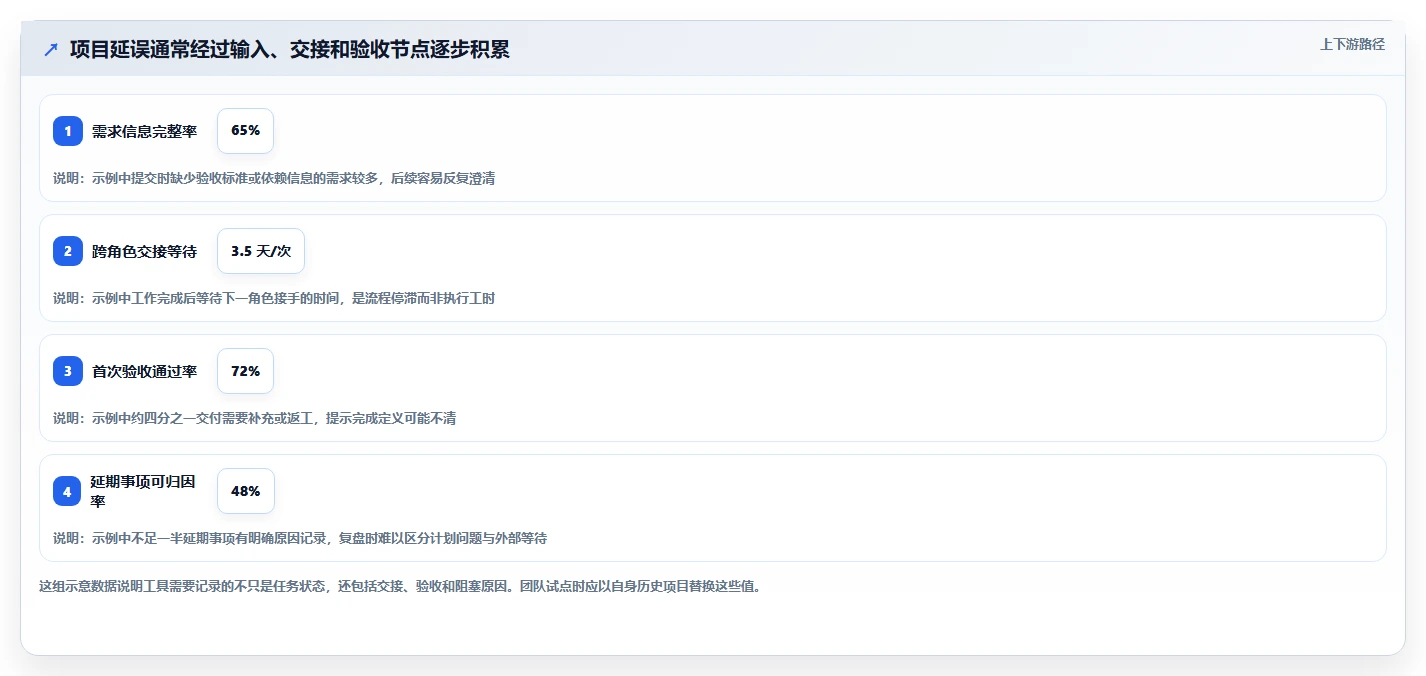Click the number 2 step badge

point(68,251)
